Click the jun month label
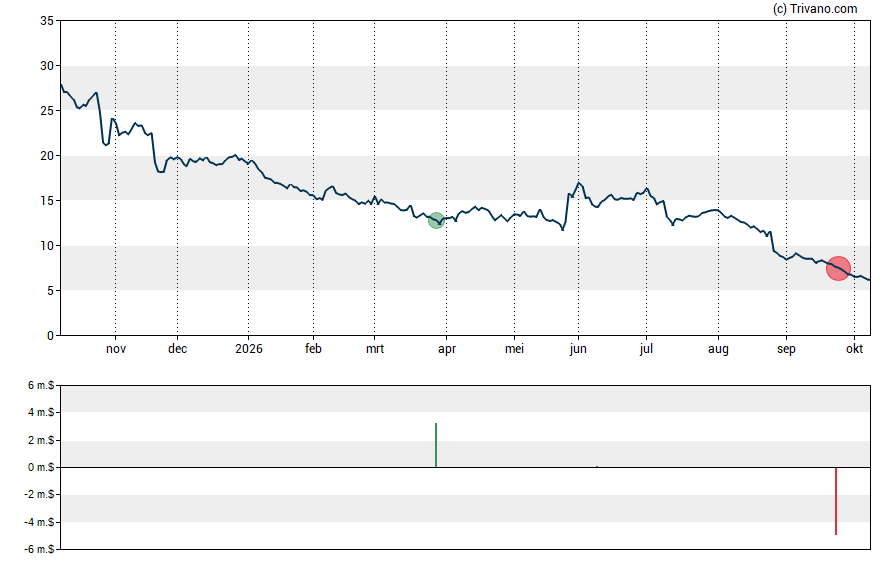Image resolution: width=888 pixels, height=565 pixels. pyautogui.click(x=578, y=349)
